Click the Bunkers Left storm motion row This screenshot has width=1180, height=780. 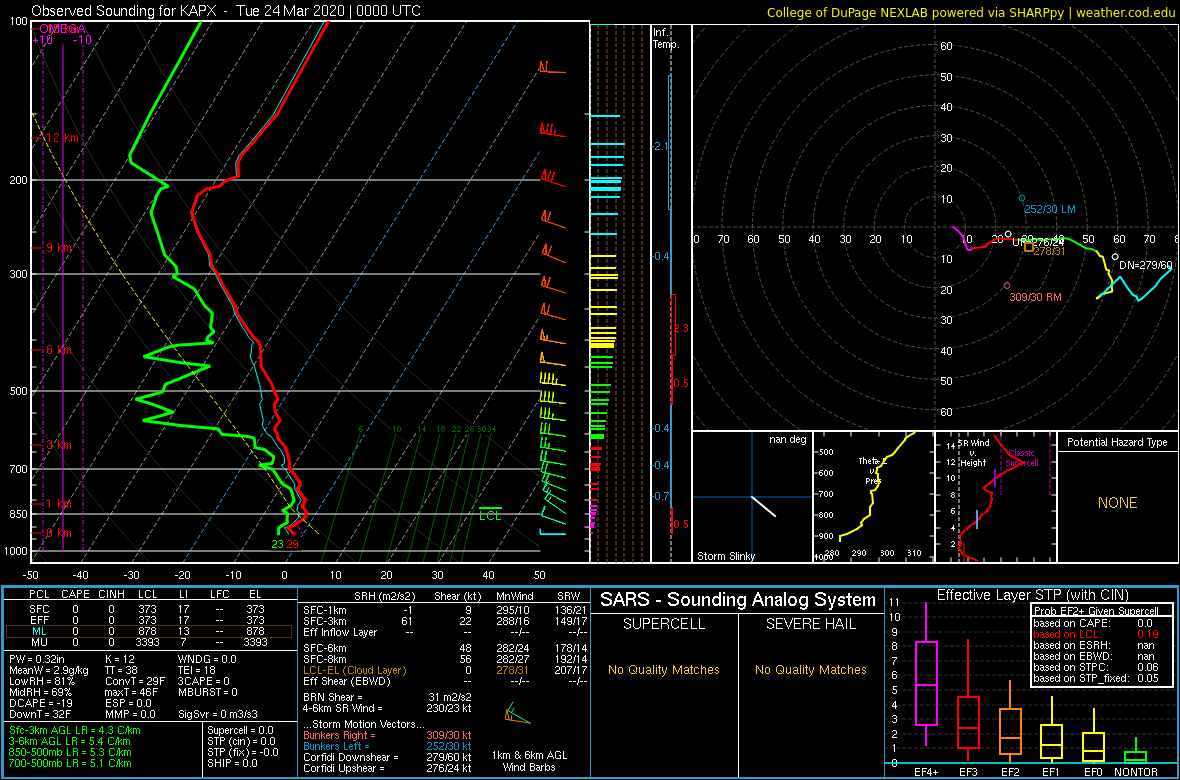[387, 745]
